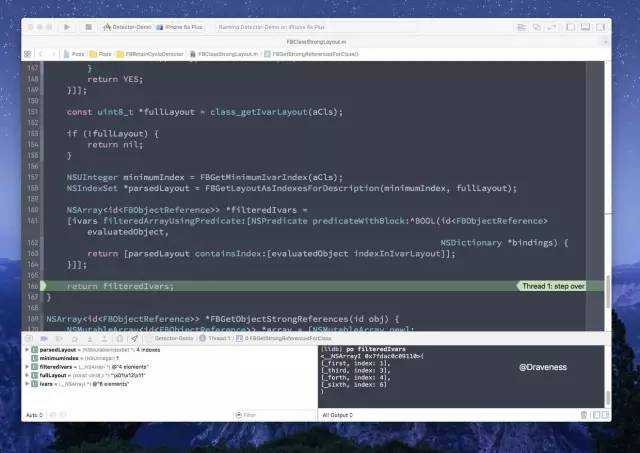Screen dimensions: 640x453
Task: Open the Auto variables scope dropdown
Action: click(x=34, y=415)
